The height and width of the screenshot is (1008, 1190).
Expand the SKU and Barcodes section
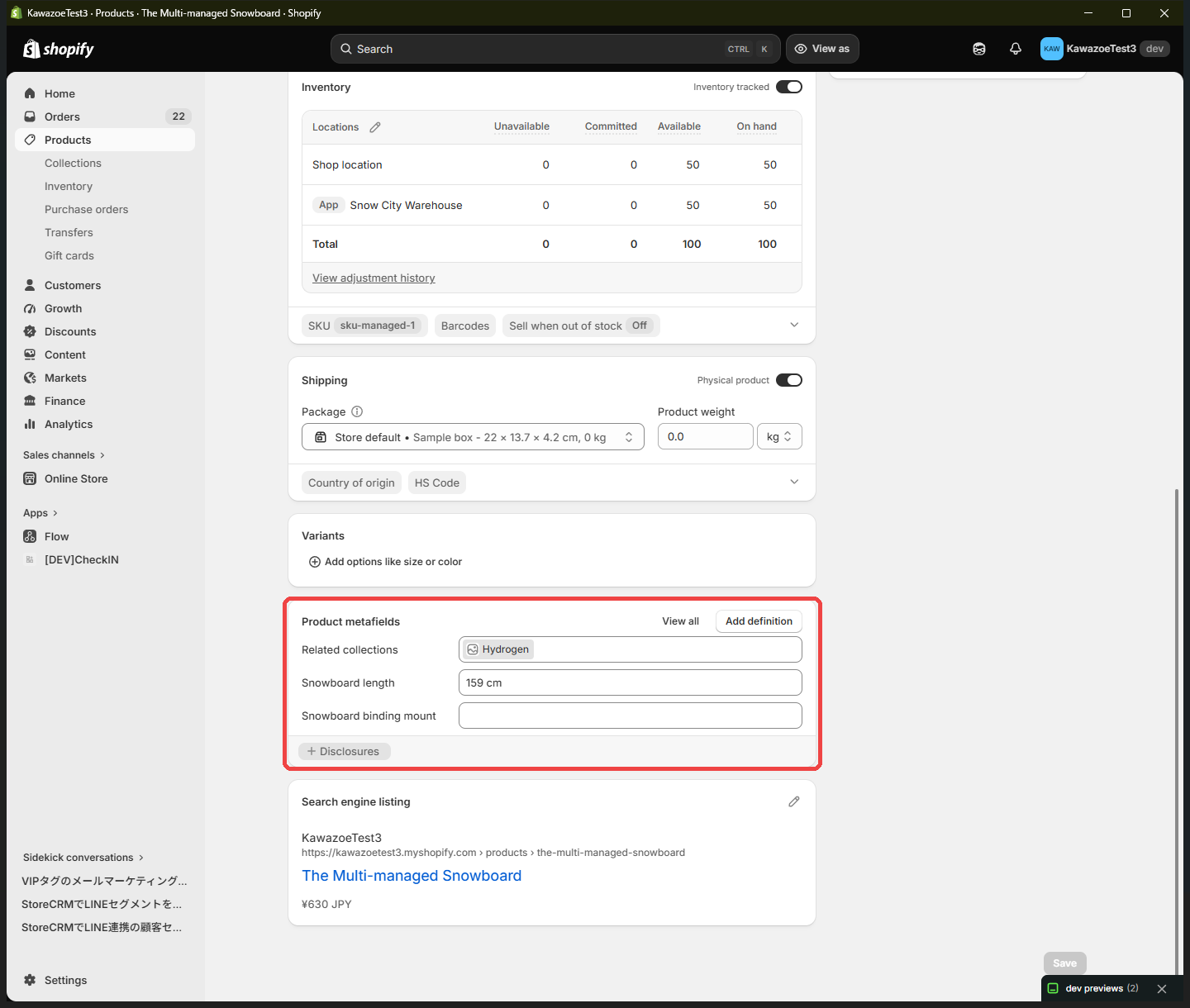[794, 325]
